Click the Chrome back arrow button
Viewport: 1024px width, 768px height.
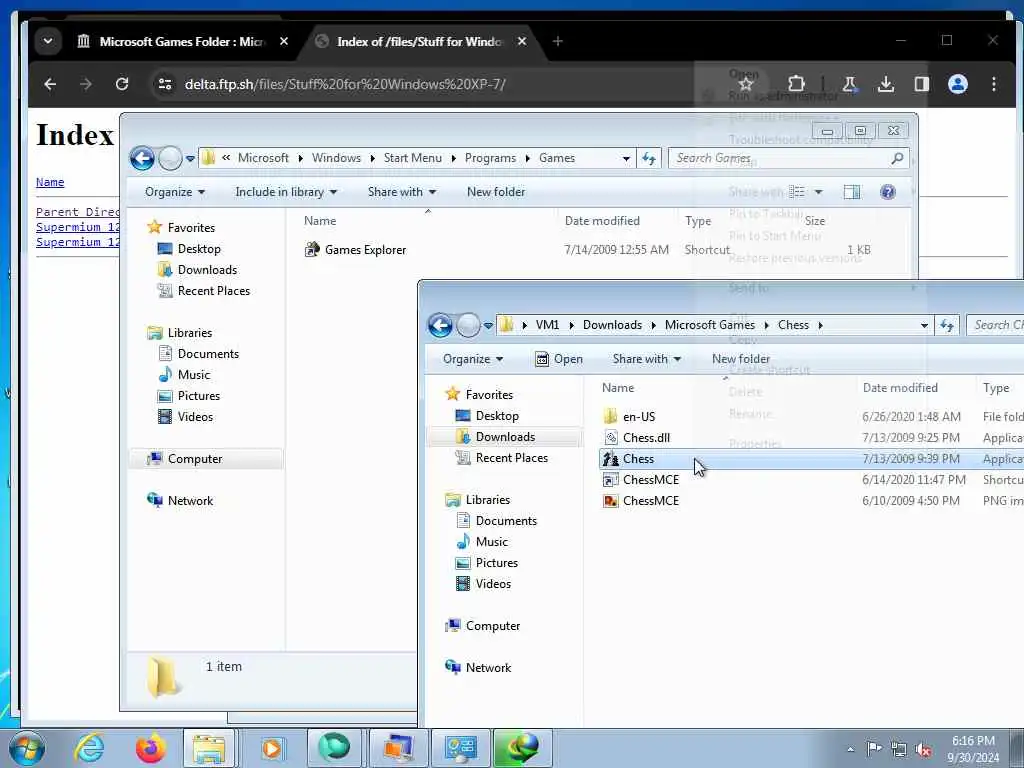[50, 84]
